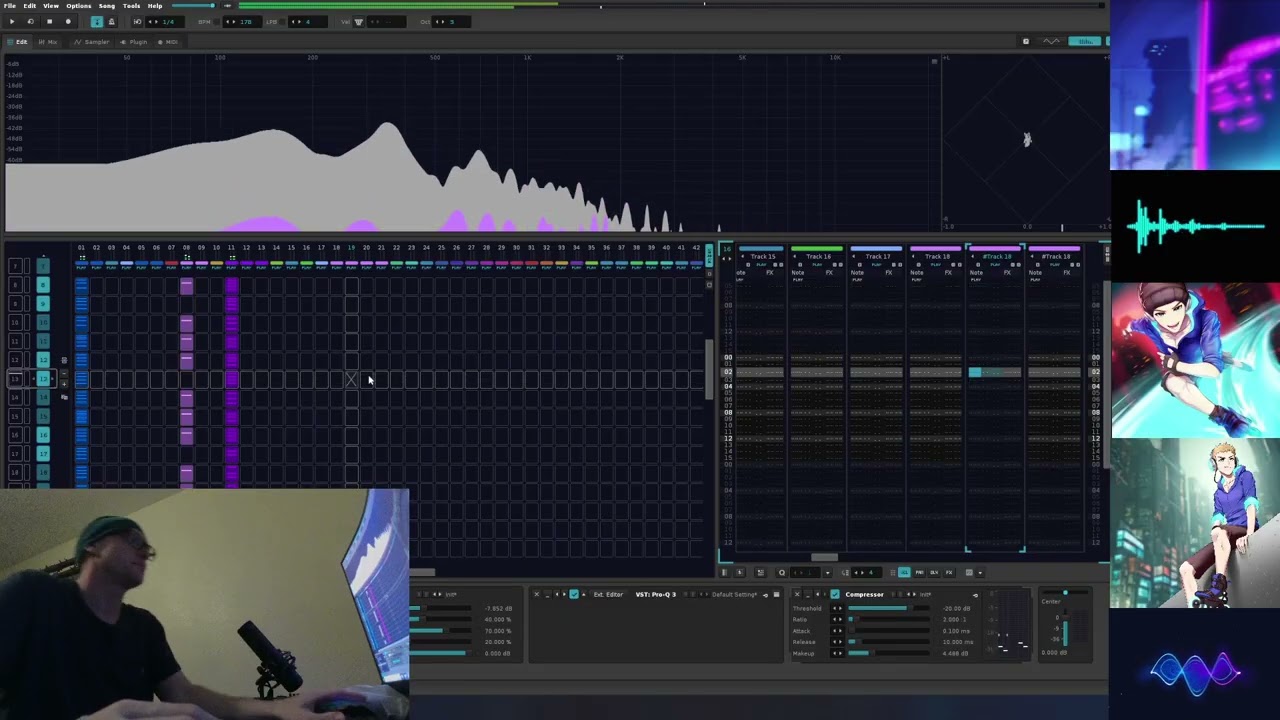Click the Release stepper arrows
Image resolution: width=1280 pixels, height=720 pixels.
tap(837, 642)
